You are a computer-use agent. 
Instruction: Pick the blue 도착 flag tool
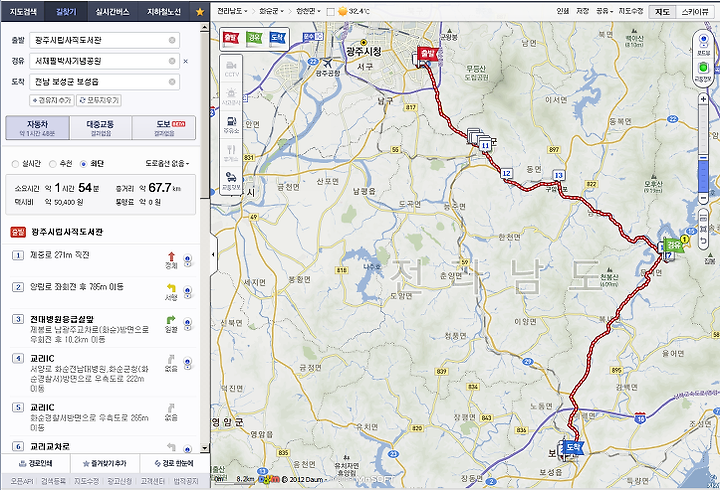click(277, 38)
